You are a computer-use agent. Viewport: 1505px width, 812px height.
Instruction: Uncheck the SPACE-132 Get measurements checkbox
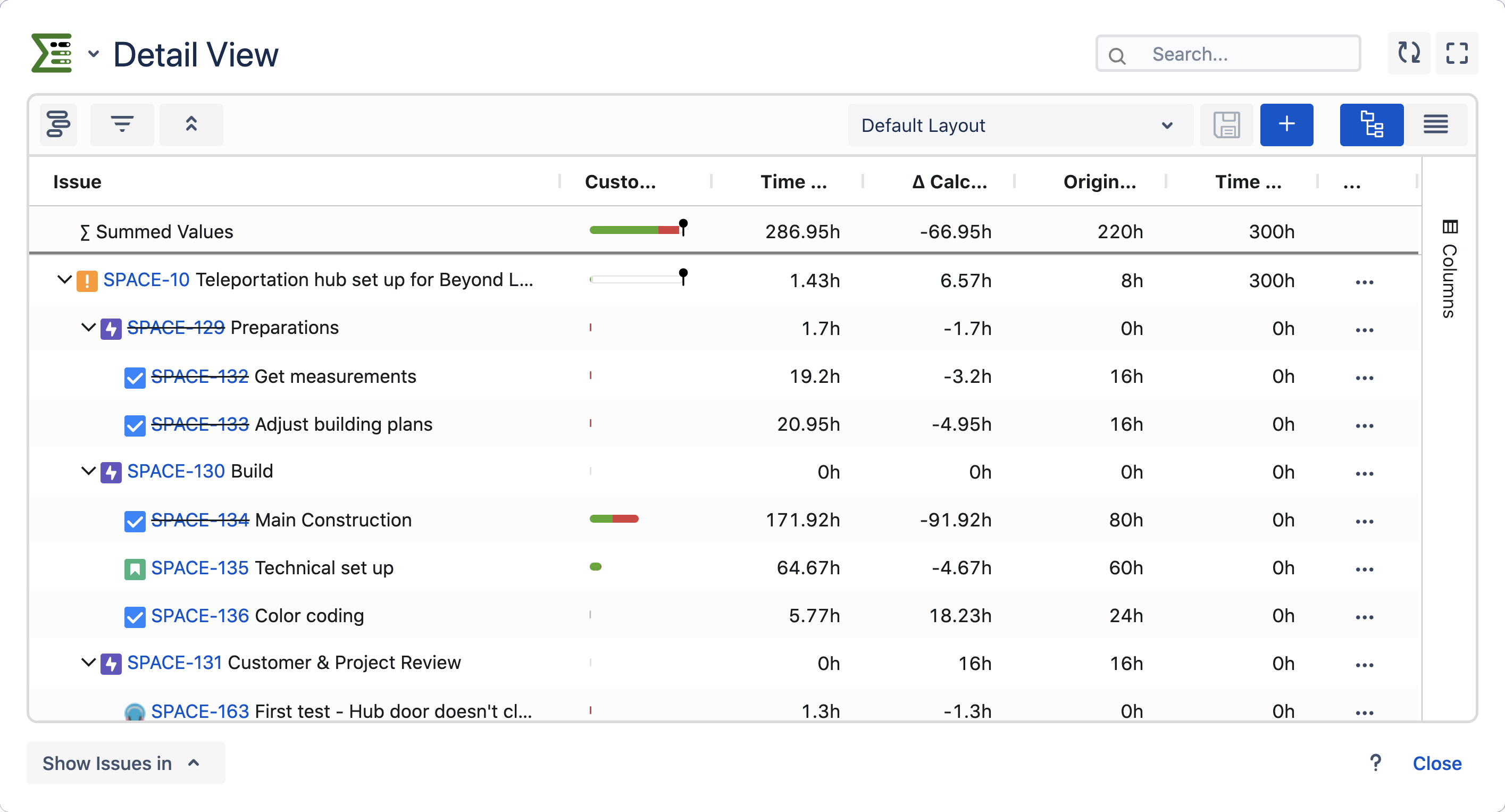click(135, 378)
